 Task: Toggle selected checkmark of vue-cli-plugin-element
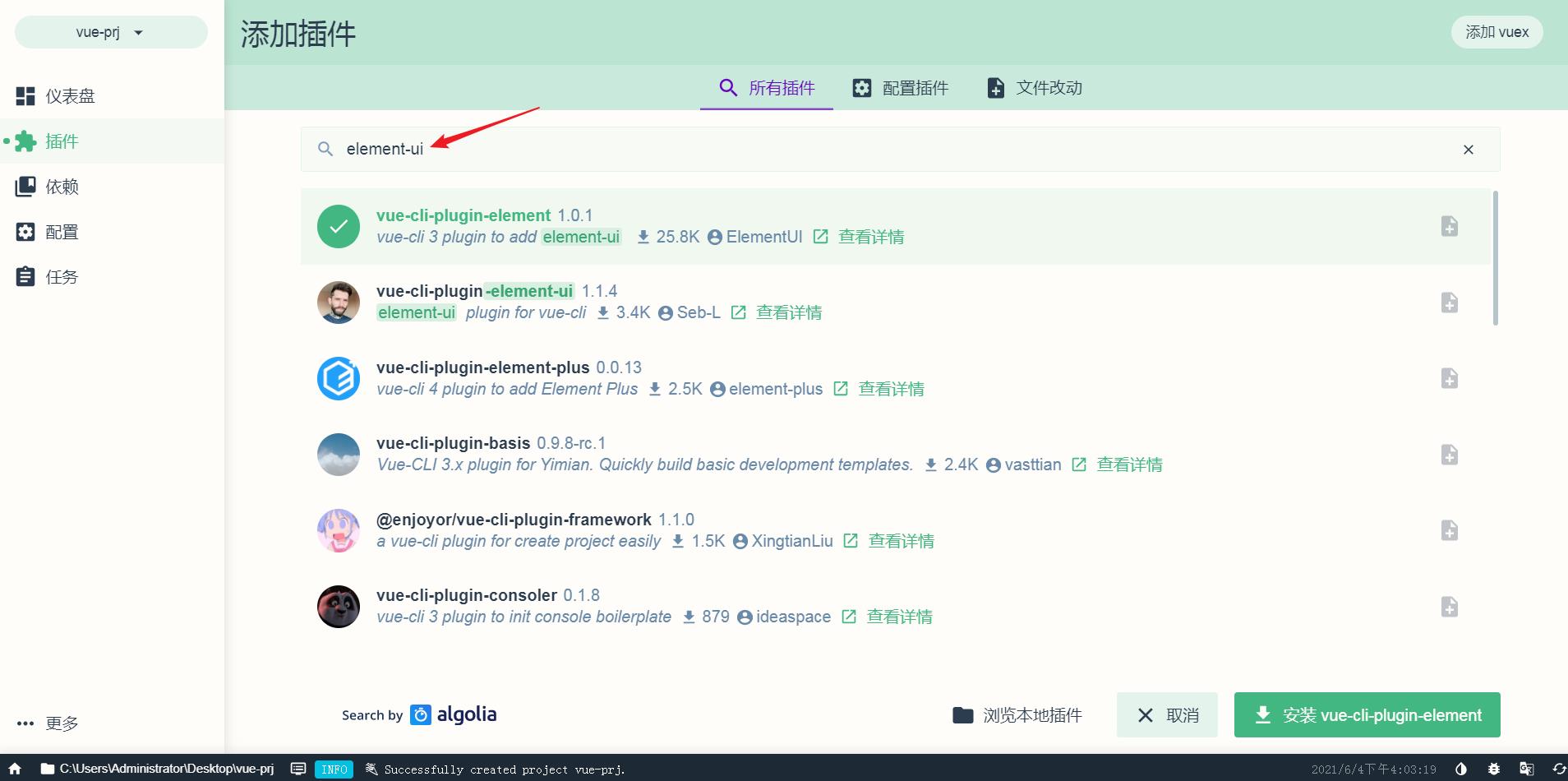pos(339,226)
